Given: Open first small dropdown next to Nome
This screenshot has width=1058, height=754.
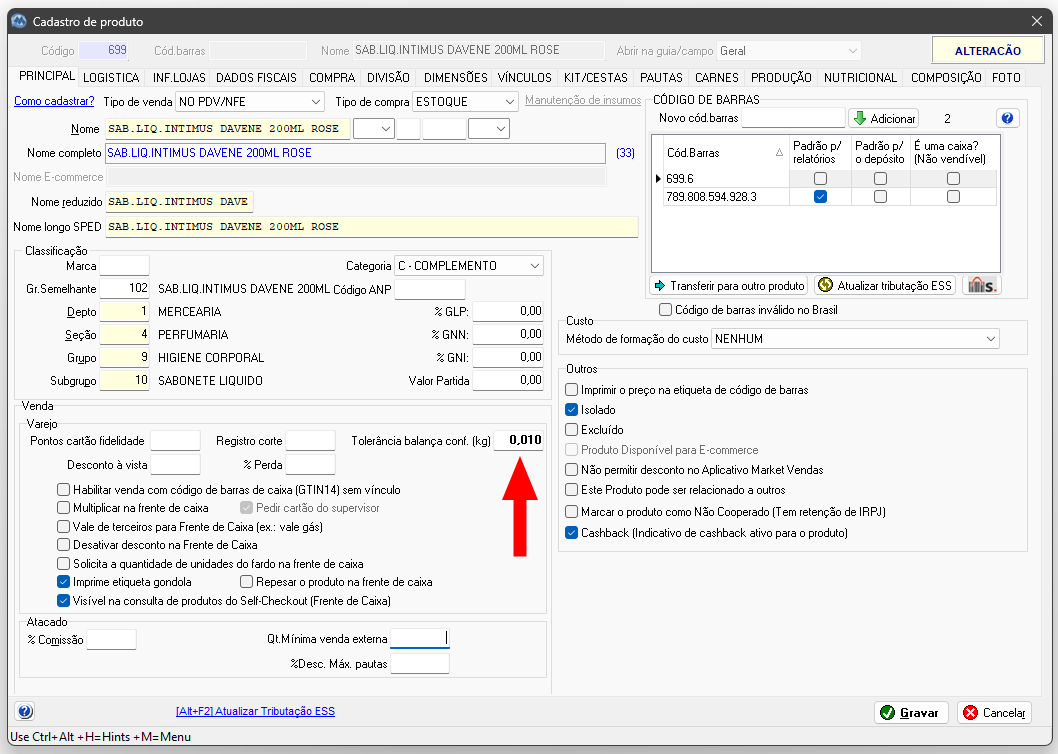Looking at the screenshot, I should 373,129.
